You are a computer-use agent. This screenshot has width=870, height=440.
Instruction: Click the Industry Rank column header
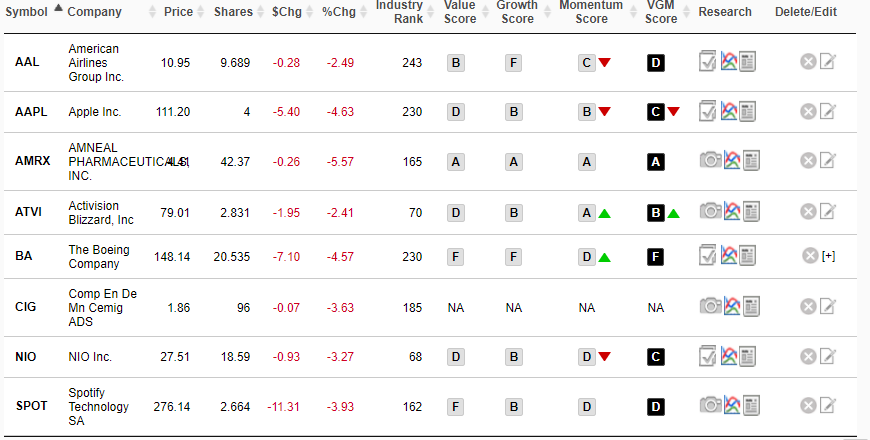click(399, 12)
